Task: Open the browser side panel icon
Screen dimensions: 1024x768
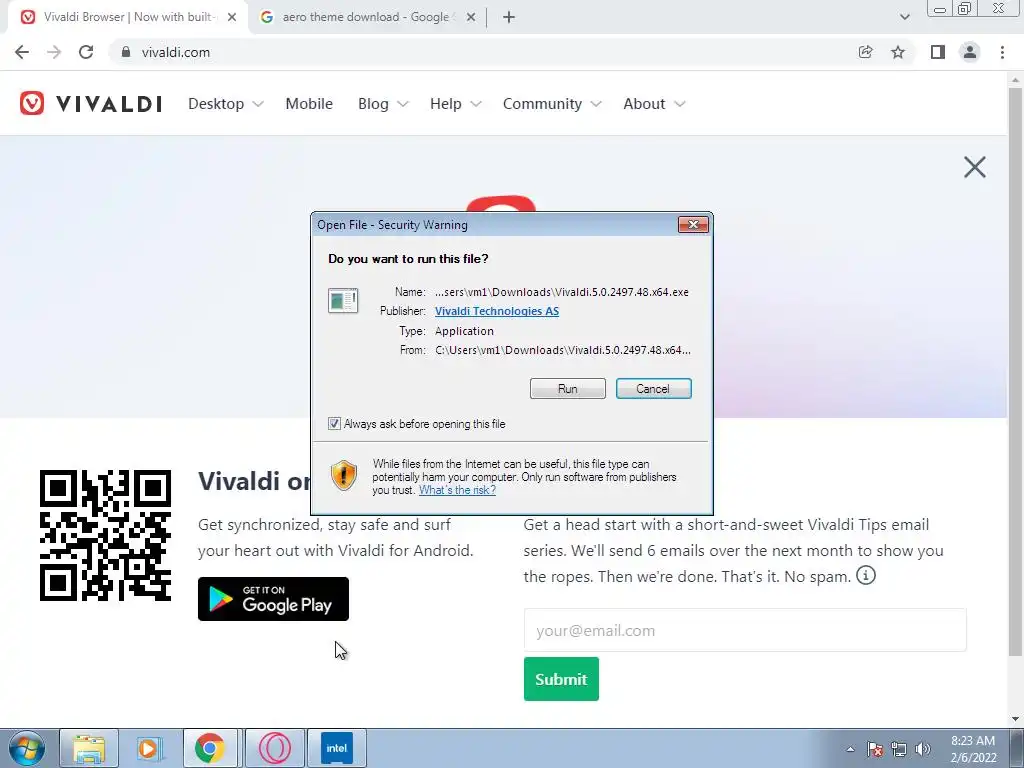Action: click(938, 52)
